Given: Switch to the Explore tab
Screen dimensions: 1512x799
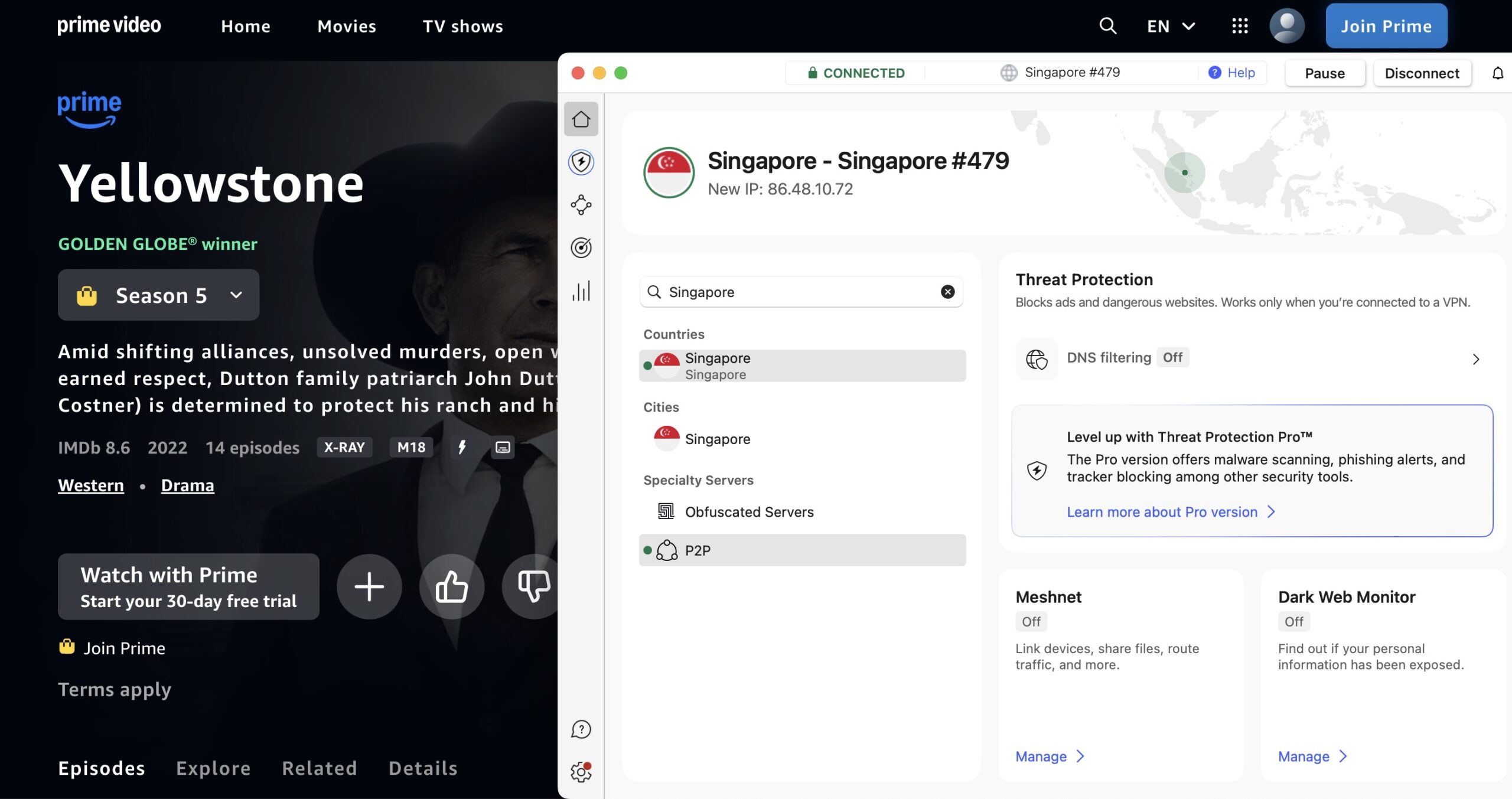Looking at the screenshot, I should click(213, 768).
